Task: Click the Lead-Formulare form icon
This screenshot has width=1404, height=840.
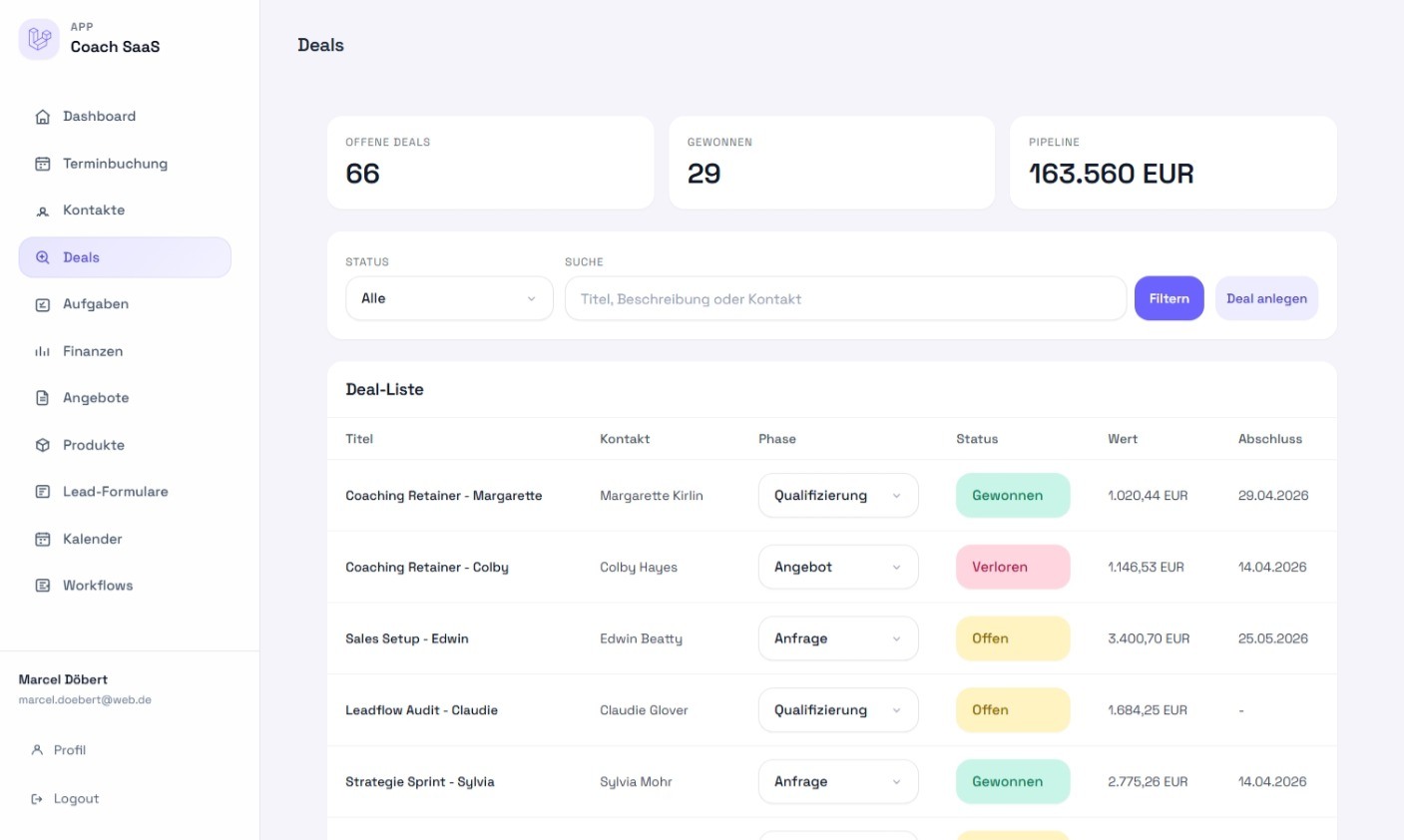Action: (x=43, y=492)
